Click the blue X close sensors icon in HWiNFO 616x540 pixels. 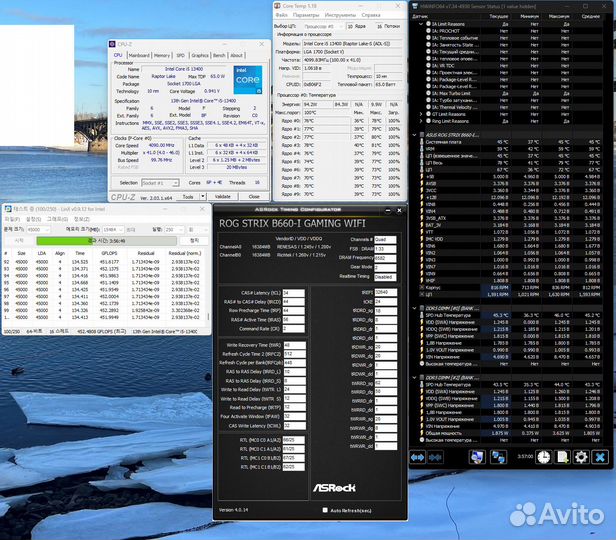pyautogui.click(x=600, y=457)
